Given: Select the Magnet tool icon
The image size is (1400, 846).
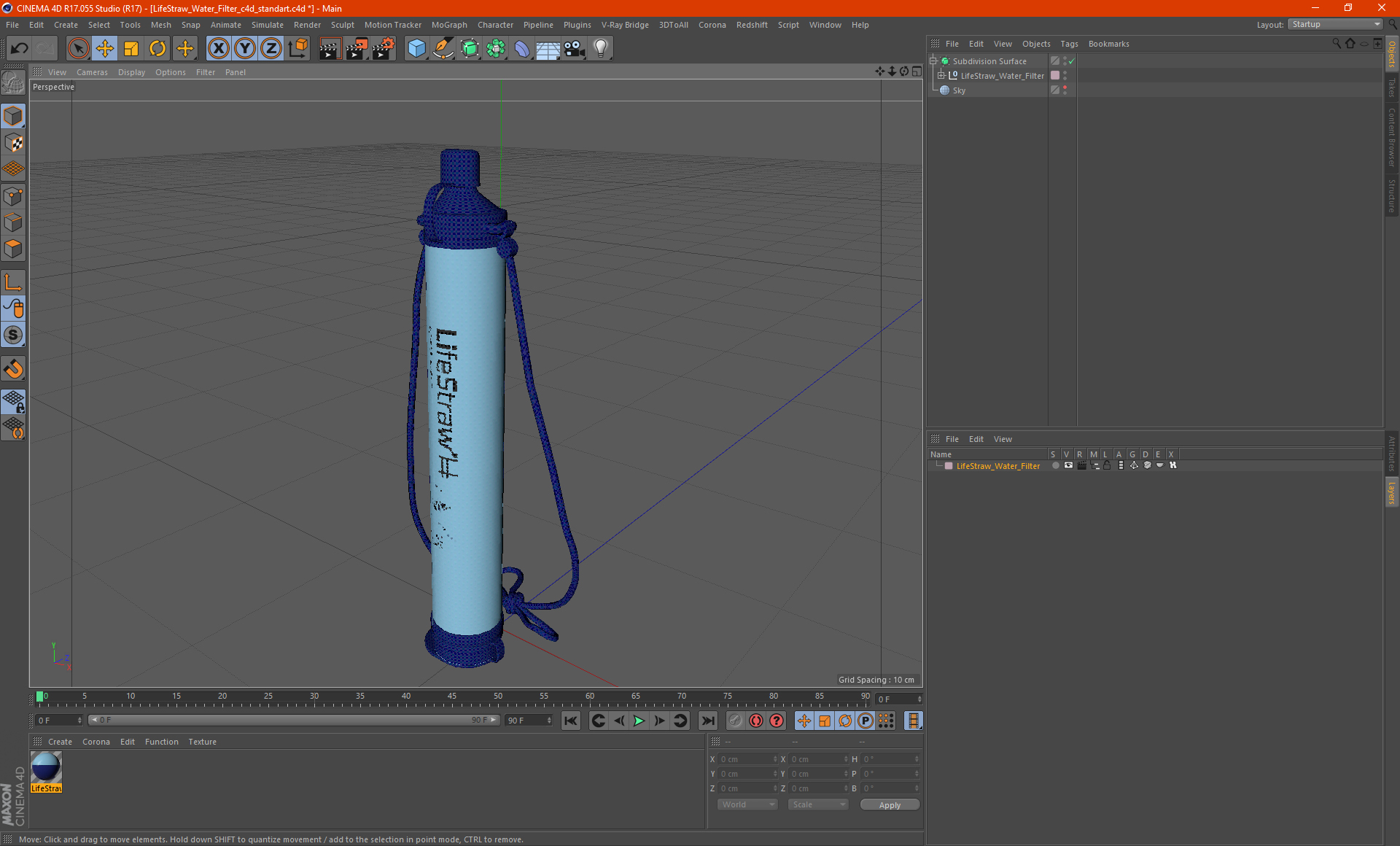Looking at the screenshot, I should point(14,369).
